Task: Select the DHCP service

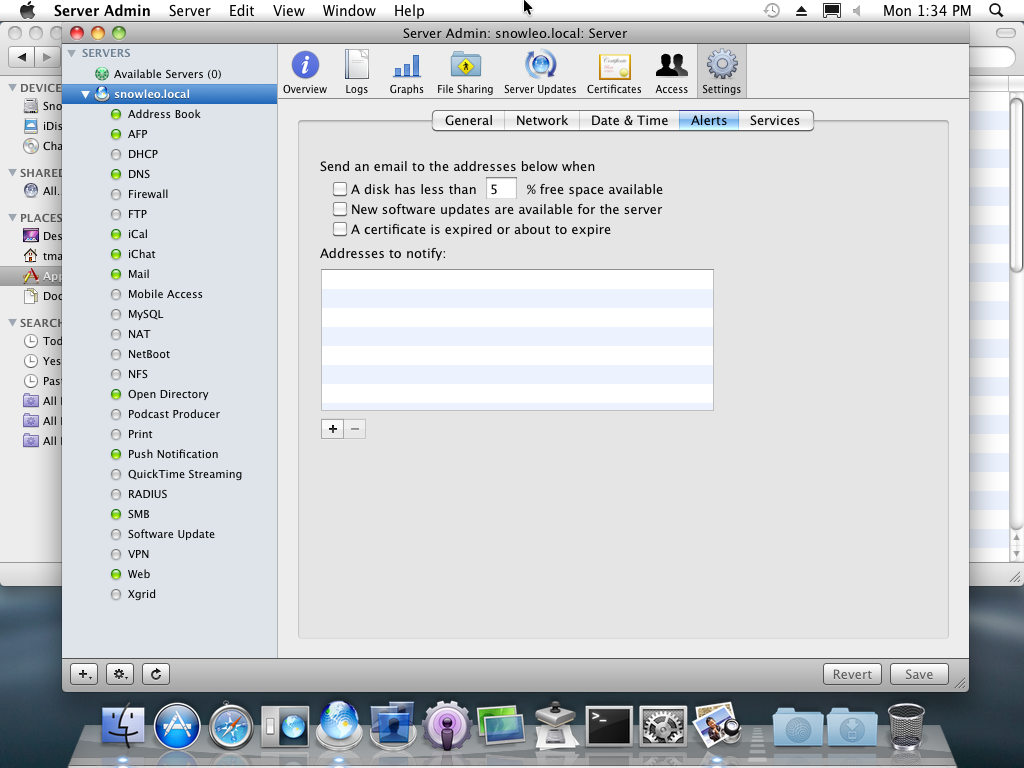Action: tap(142, 154)
